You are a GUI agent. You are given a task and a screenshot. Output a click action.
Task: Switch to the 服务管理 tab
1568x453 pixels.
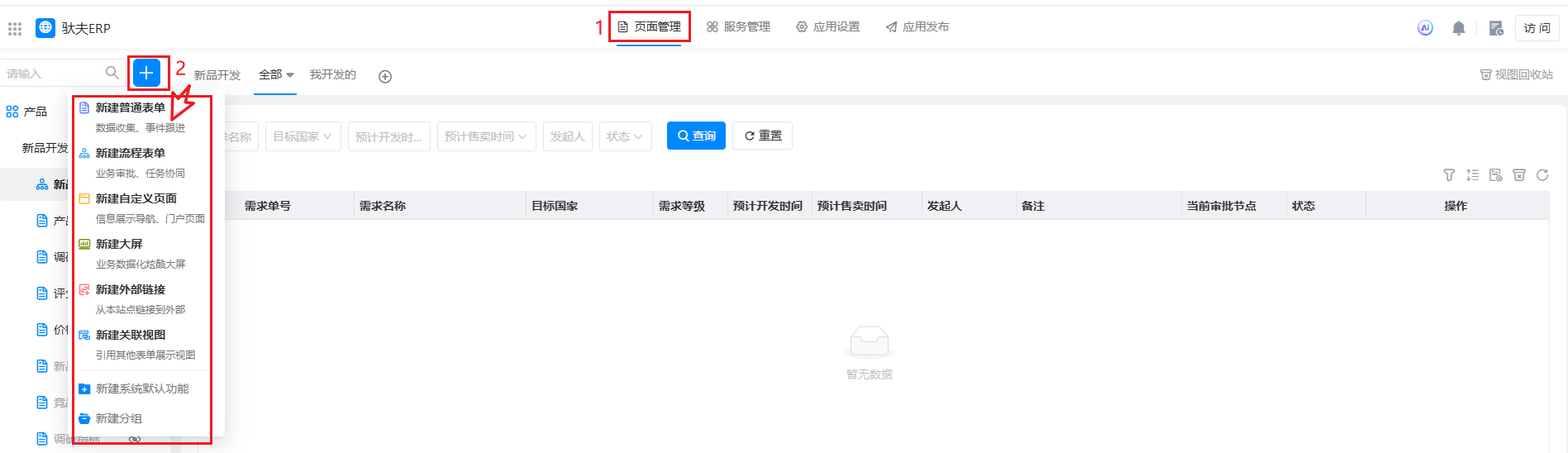click(738, 27)
